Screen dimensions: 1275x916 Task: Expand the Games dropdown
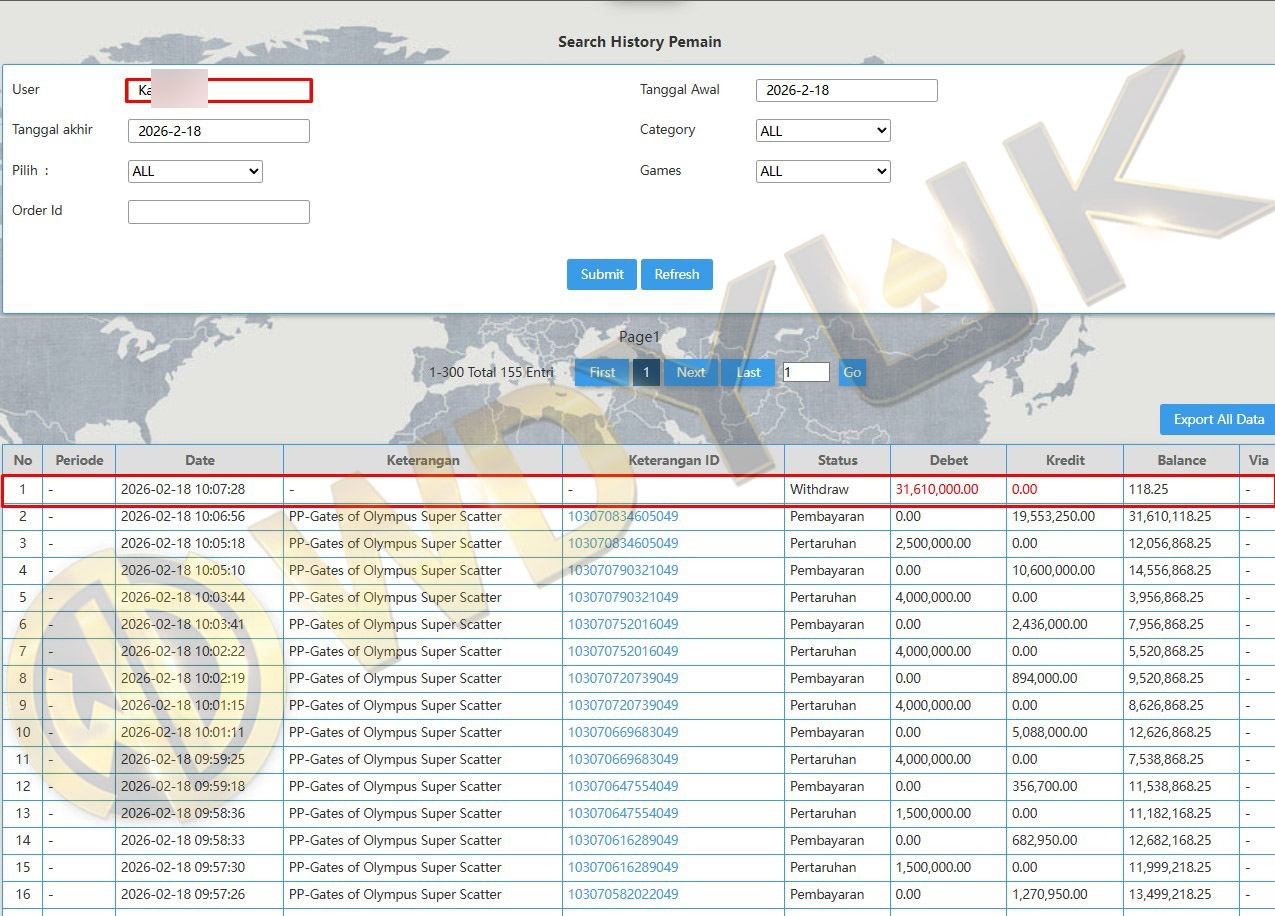pos(823,171)
